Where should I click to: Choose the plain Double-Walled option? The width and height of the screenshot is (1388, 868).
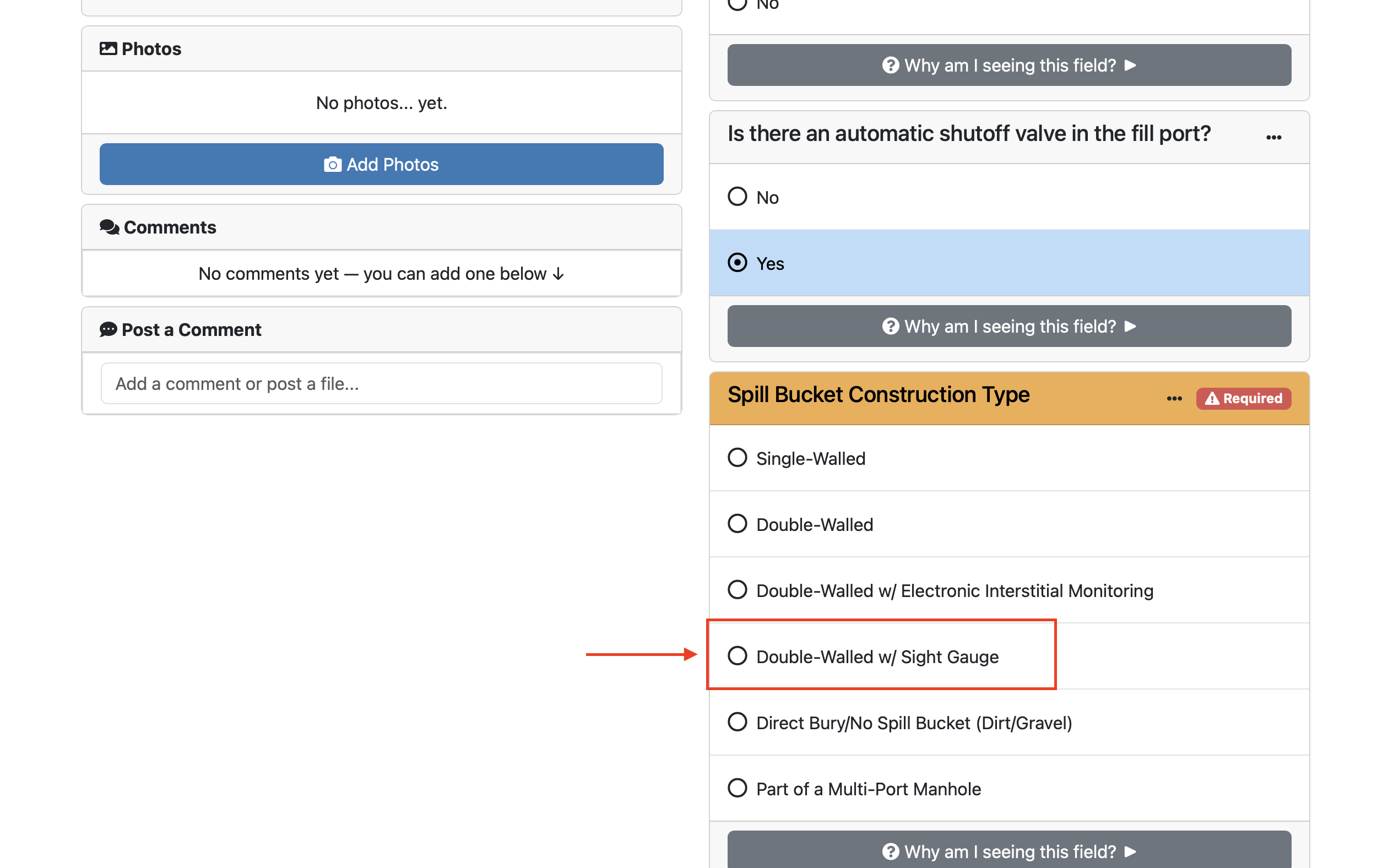tap(738, 524)
